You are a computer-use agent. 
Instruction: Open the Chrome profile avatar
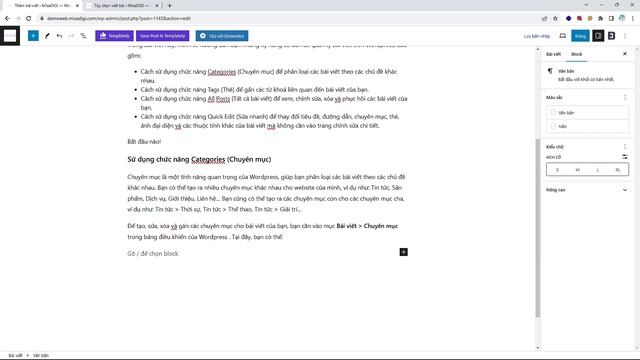coord(622,18)
